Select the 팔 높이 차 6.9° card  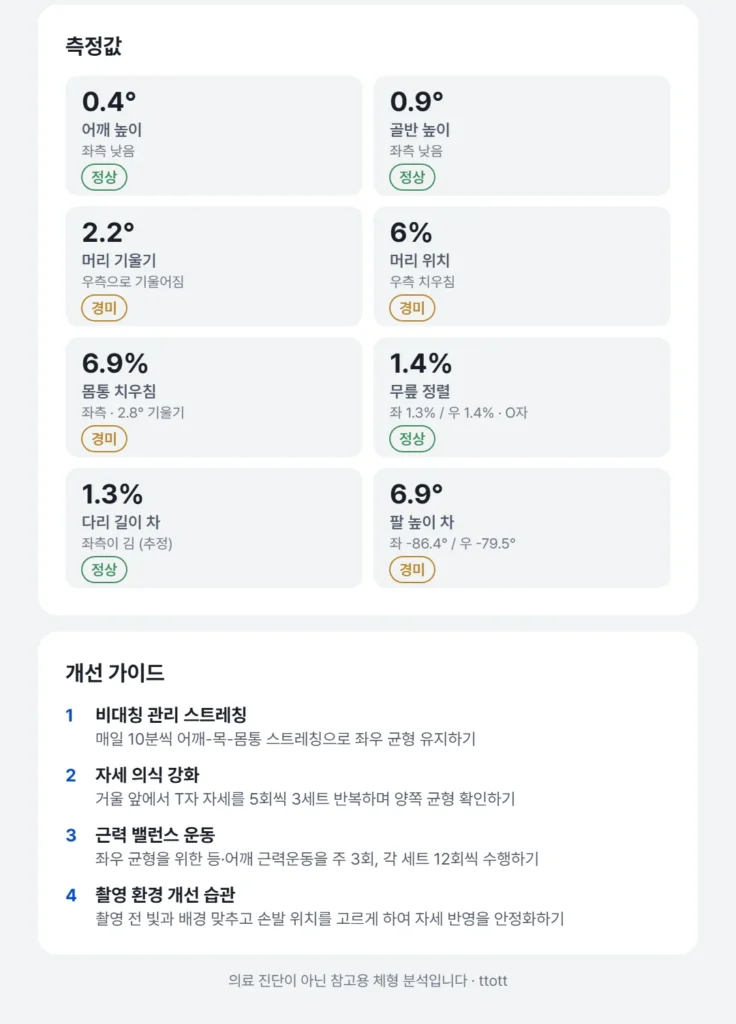pos(522,528)
